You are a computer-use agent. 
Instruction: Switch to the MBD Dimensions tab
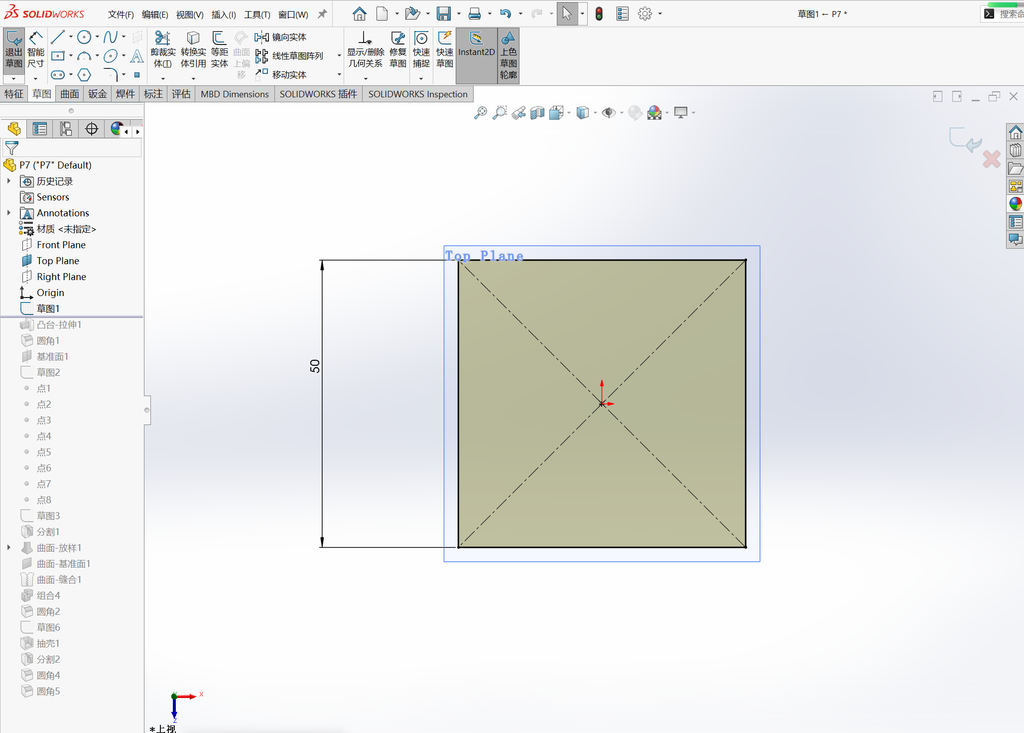[234, 94]
